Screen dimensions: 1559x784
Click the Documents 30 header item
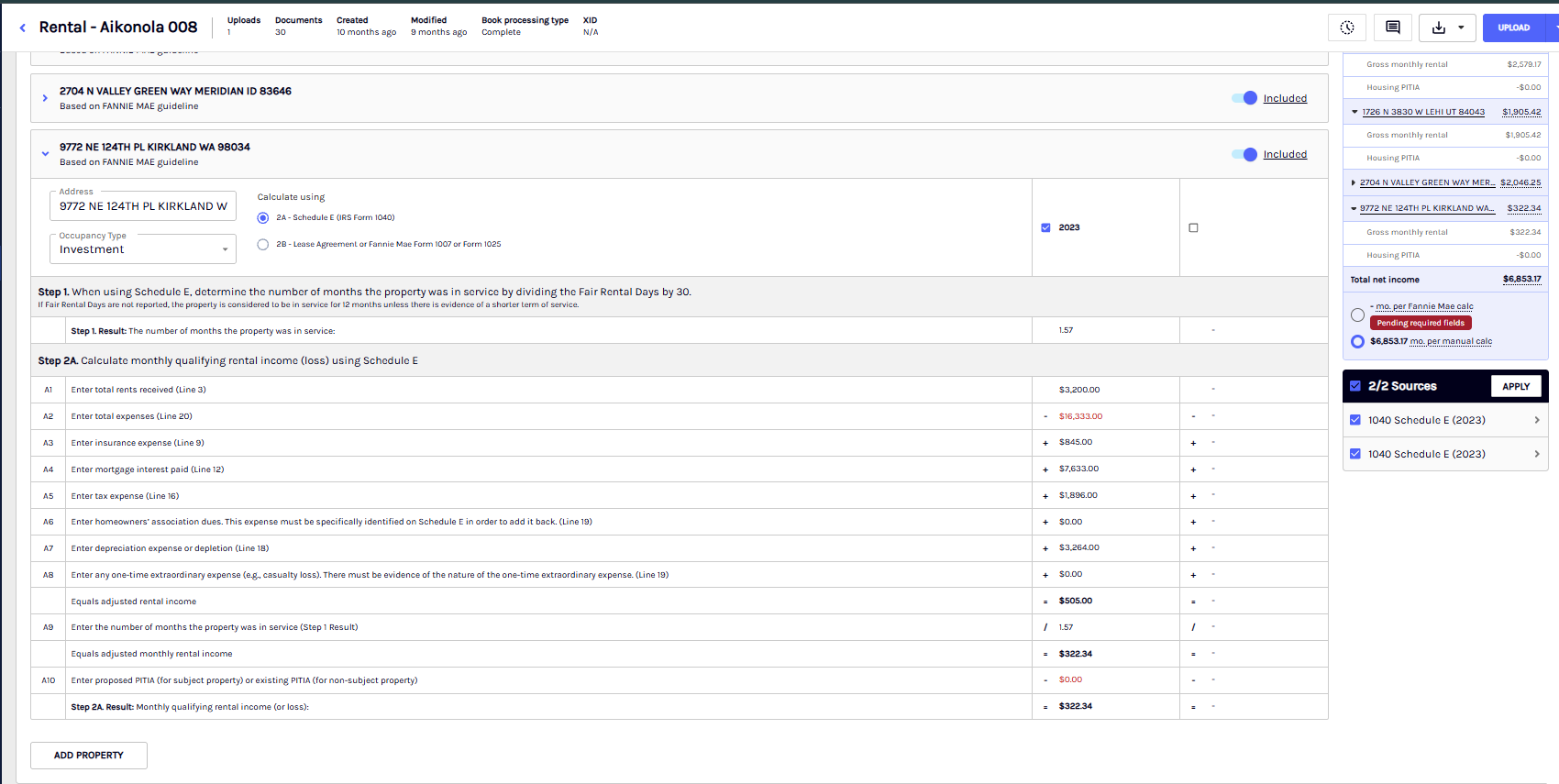[298, 26]
